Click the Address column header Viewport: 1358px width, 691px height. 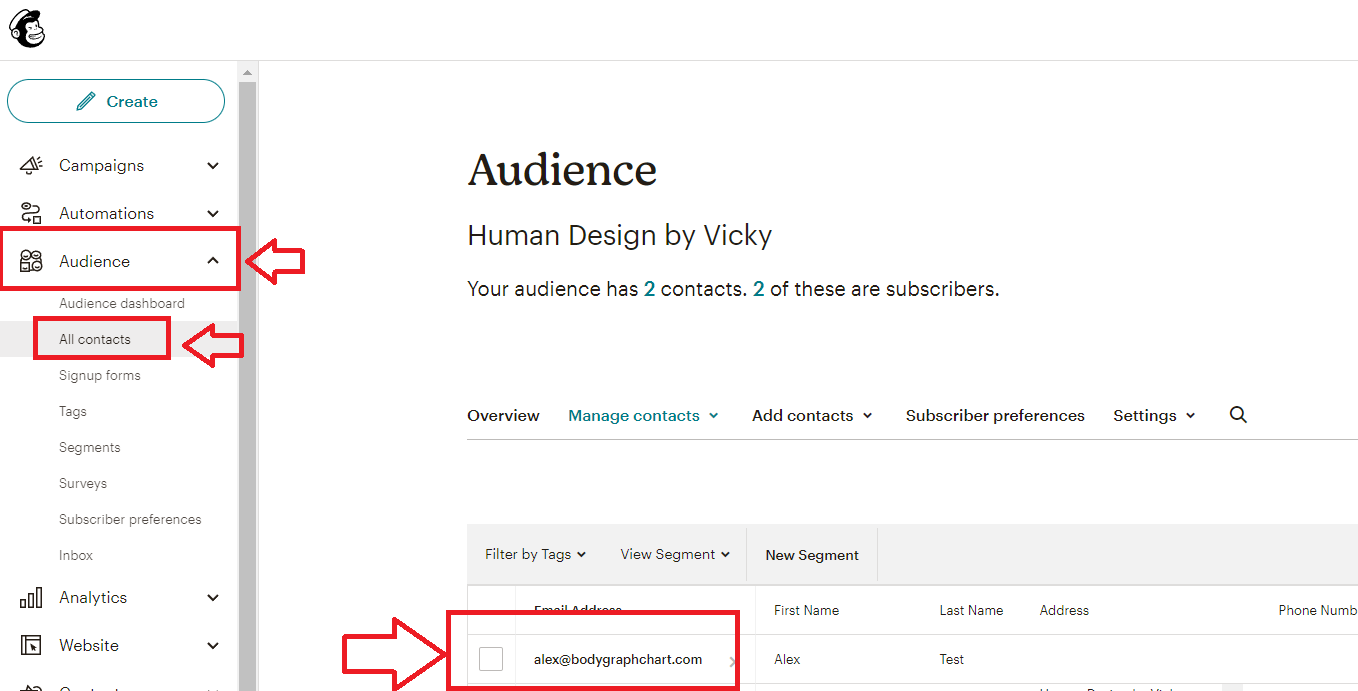1064,610
